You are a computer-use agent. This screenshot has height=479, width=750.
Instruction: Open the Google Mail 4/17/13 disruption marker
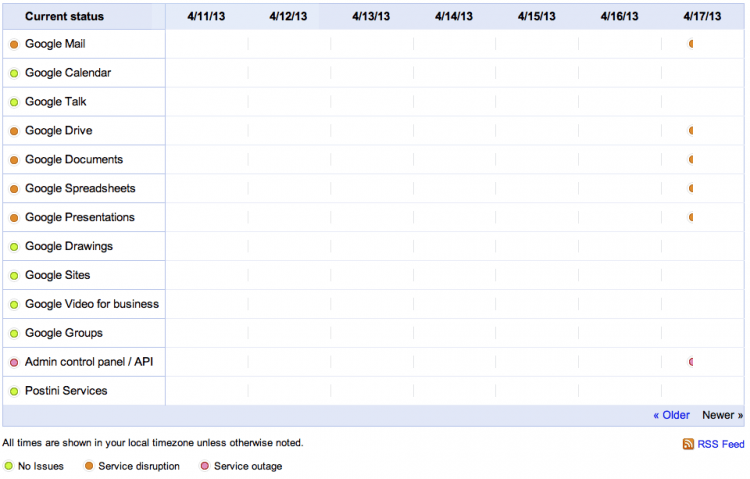691,44
